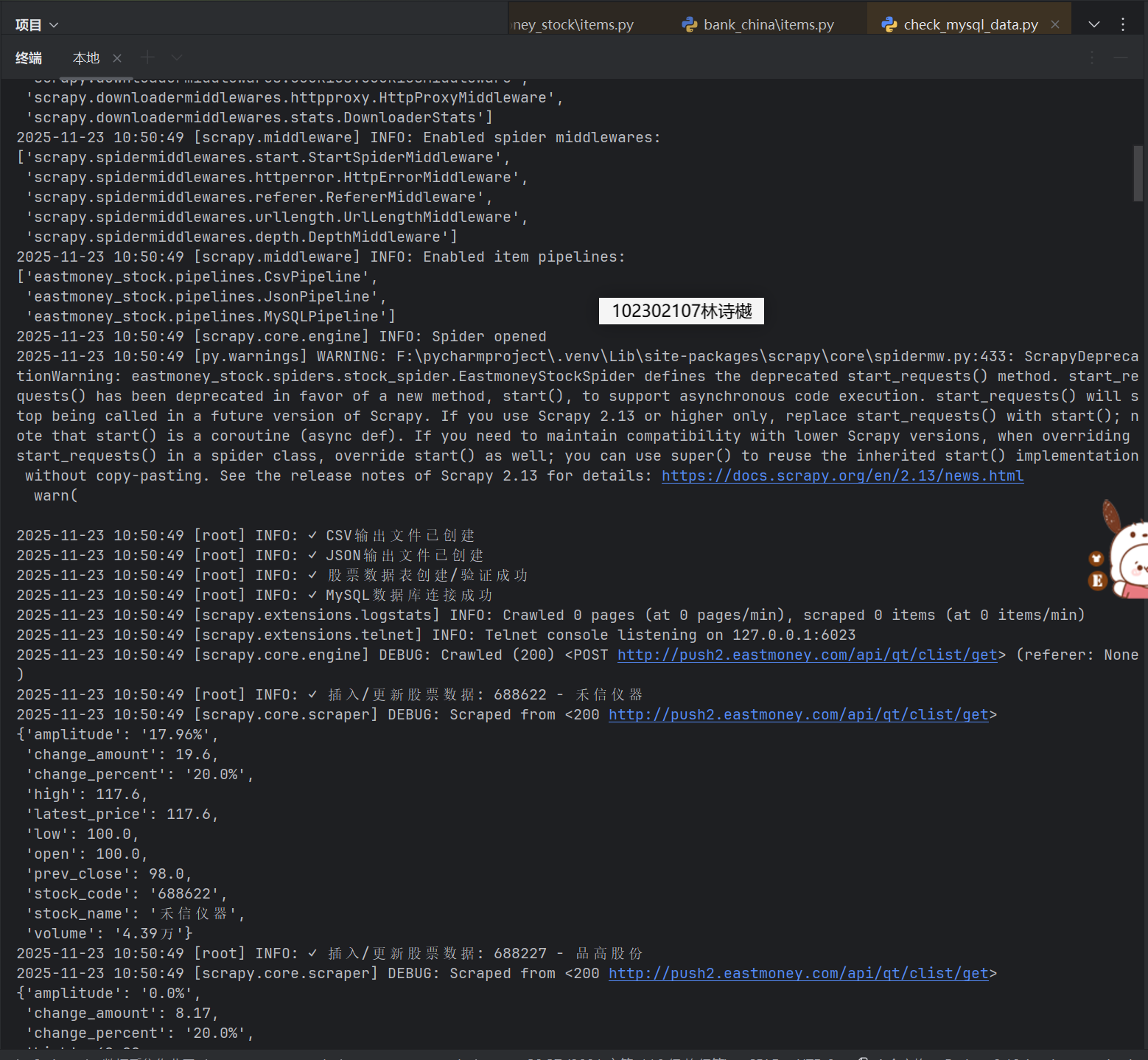Image resolution: width=1148 pixels, height=1060 pixels.
Task: Click the 'high': 117.6 output line
Action: click(x=86, y=794)
